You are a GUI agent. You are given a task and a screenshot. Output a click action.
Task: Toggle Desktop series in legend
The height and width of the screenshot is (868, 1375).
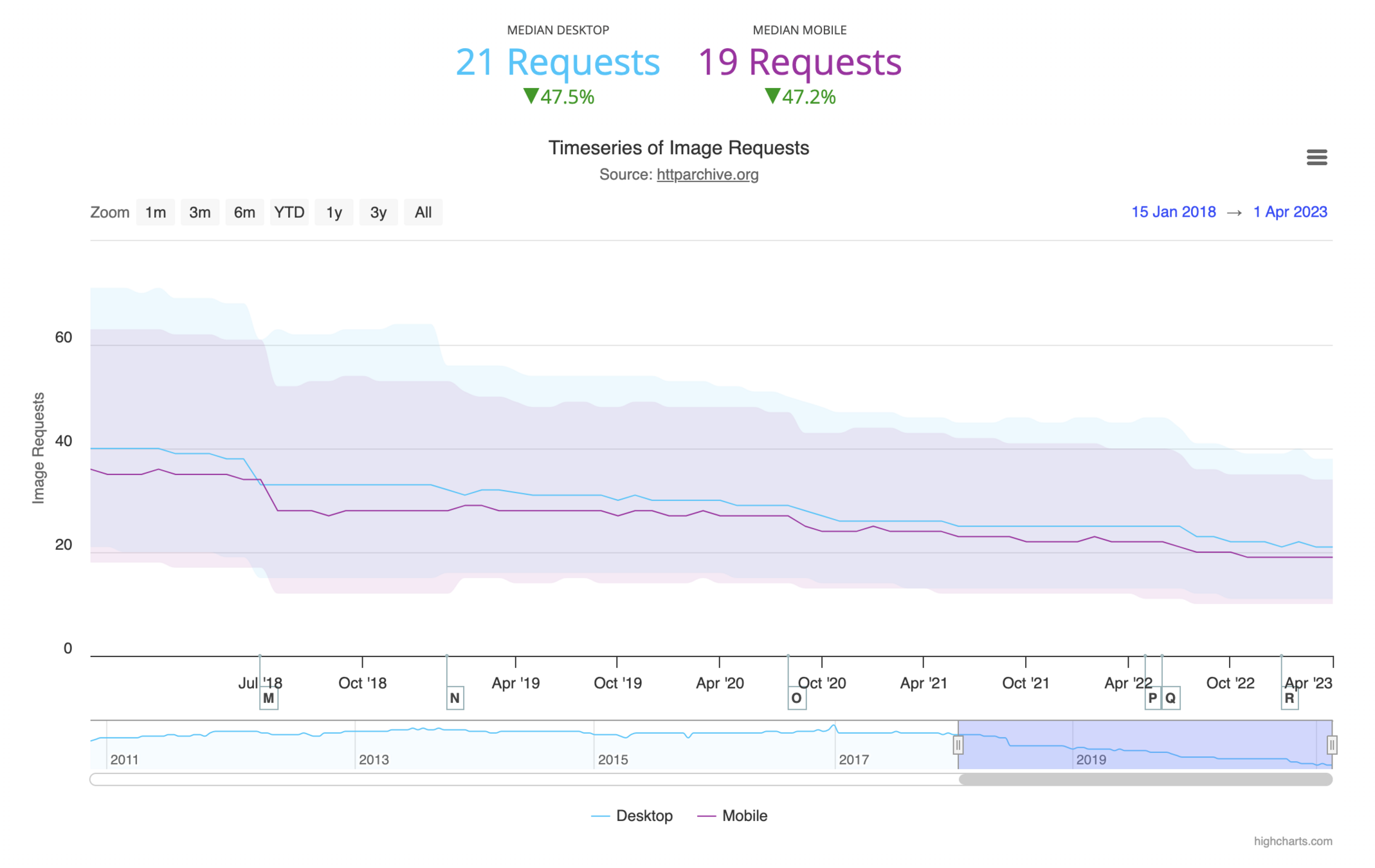[644, 816]
